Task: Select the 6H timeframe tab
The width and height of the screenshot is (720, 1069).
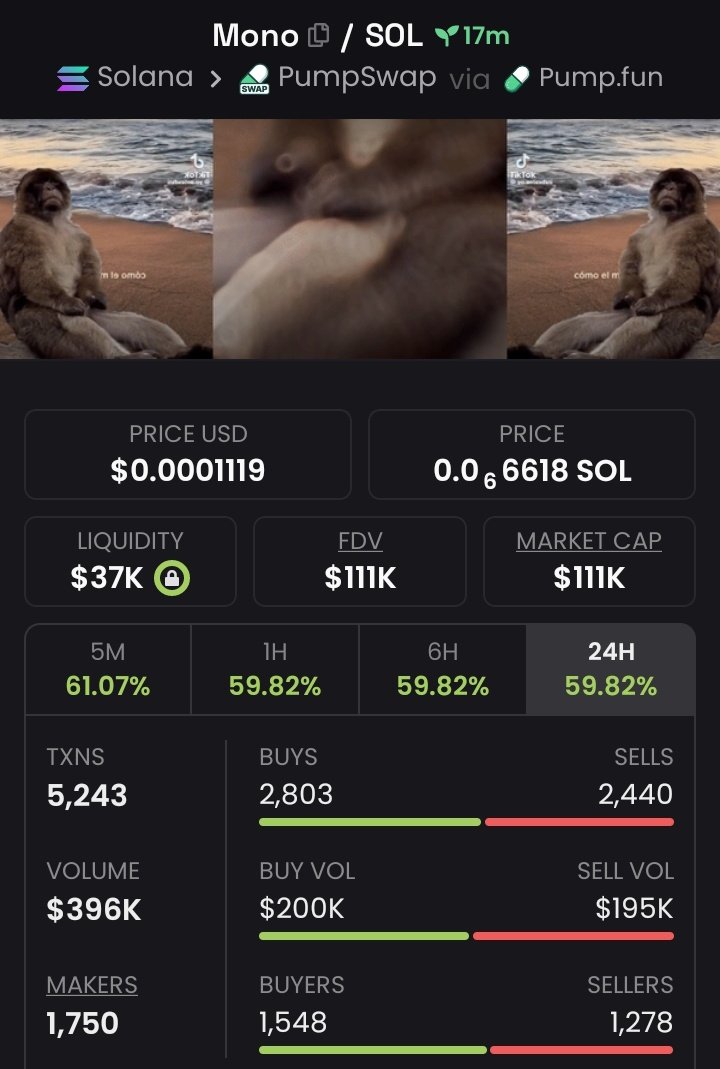Action: [442, 669]
